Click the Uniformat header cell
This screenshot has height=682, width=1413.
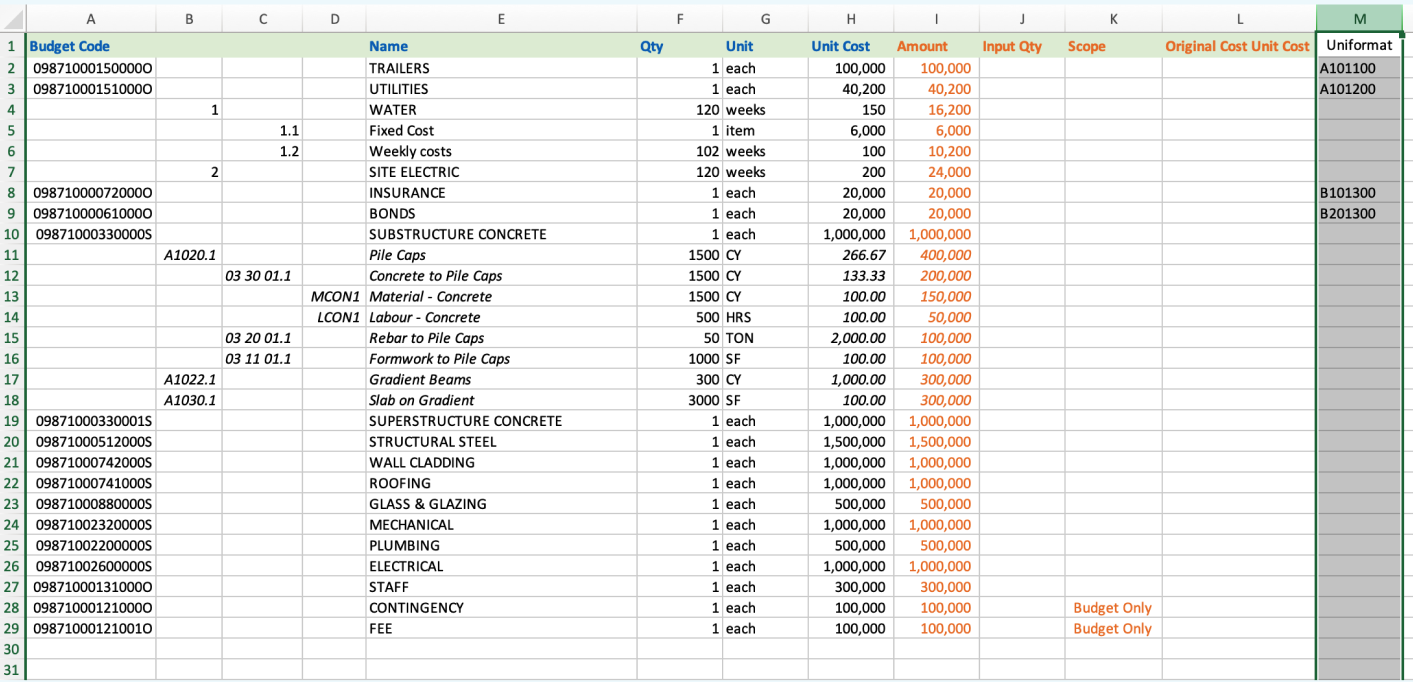click(1359, 46)
